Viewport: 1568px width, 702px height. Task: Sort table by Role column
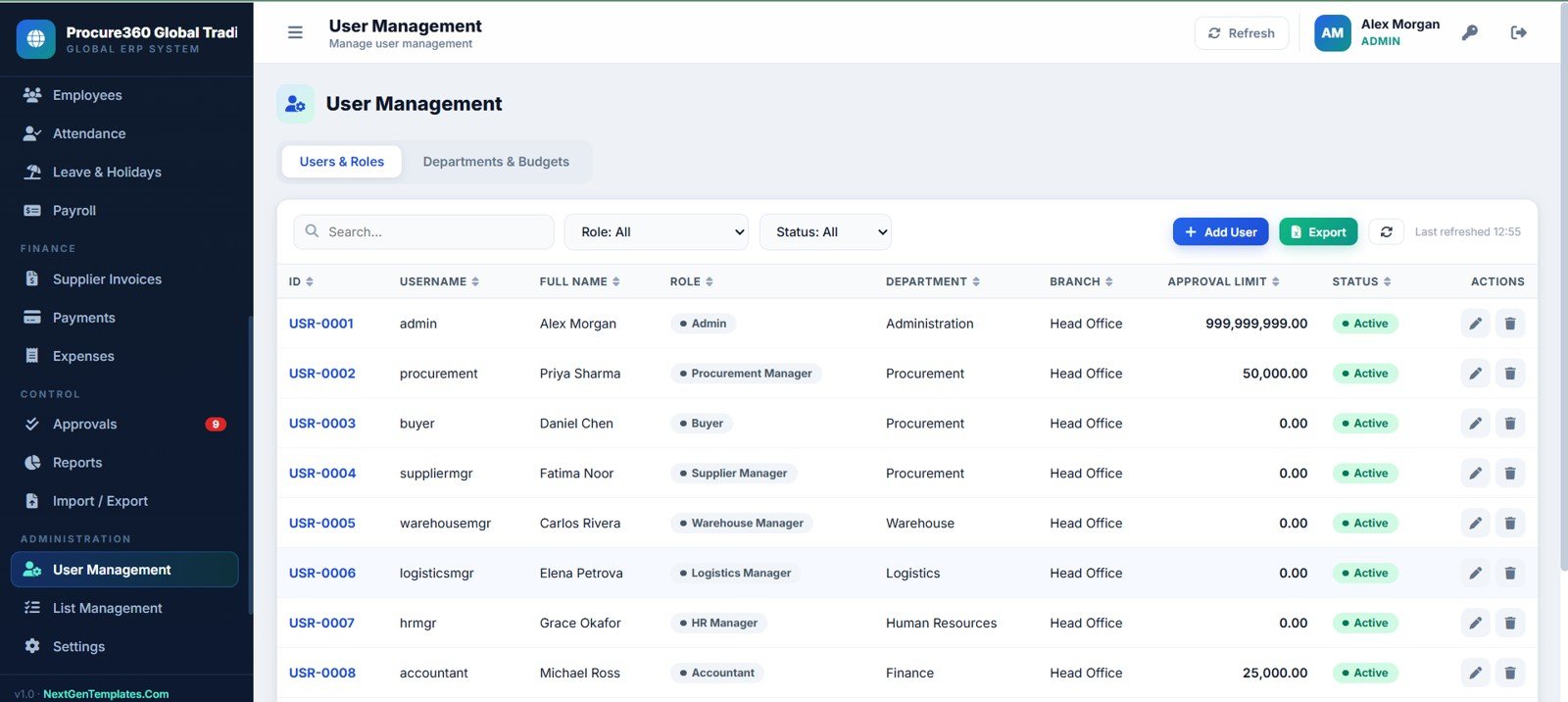point(691,281)
